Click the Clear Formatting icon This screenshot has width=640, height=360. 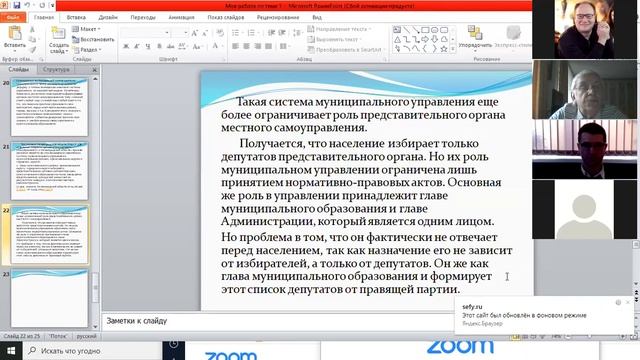point(220,33)
